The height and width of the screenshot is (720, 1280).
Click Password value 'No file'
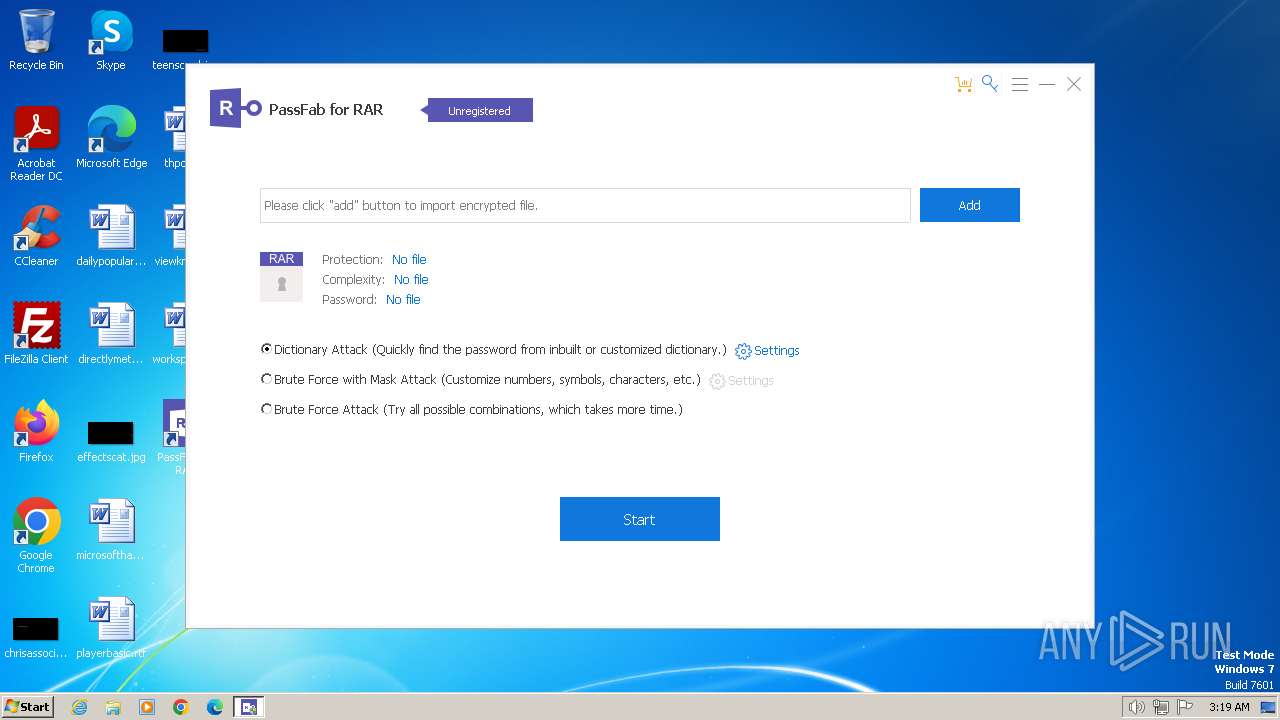[403, 299]
